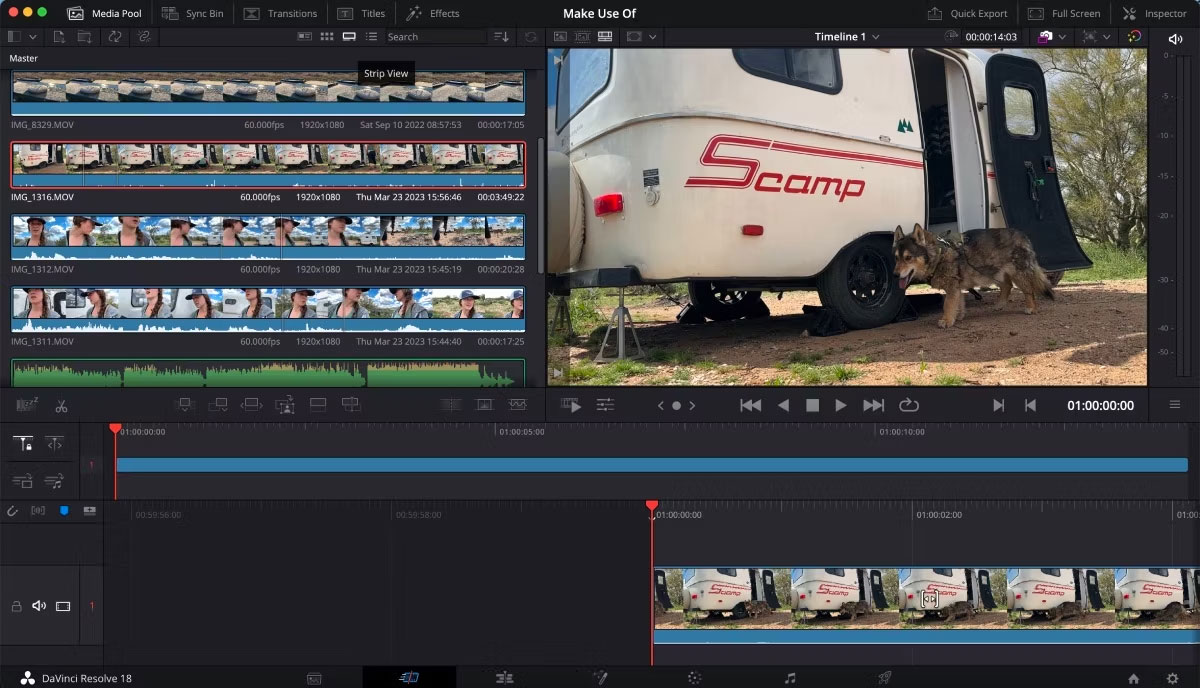Switch to the Edit page tab
This screenshot has height=688, width=1200.
tap(504, 678)
